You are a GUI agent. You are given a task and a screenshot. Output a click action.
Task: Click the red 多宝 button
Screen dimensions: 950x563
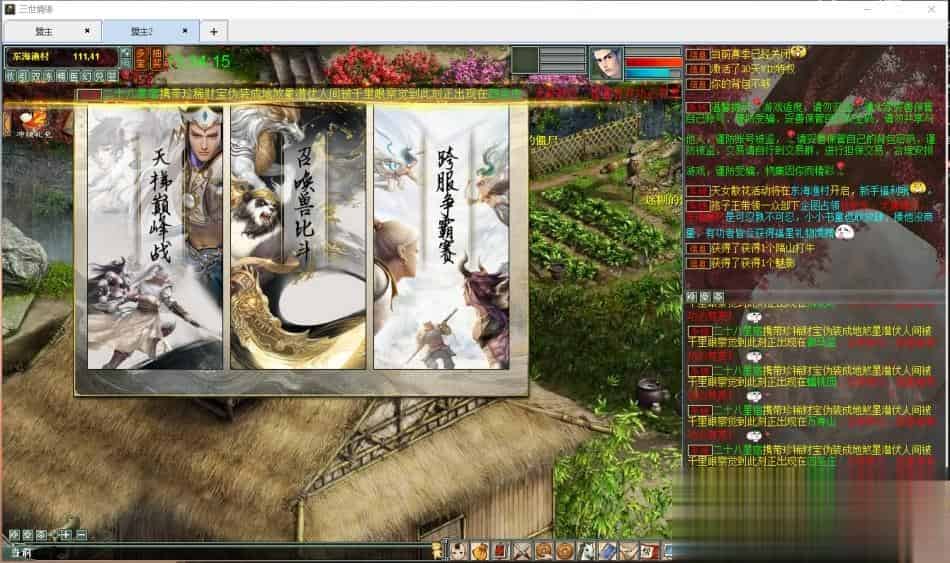(x=141, y=60)
